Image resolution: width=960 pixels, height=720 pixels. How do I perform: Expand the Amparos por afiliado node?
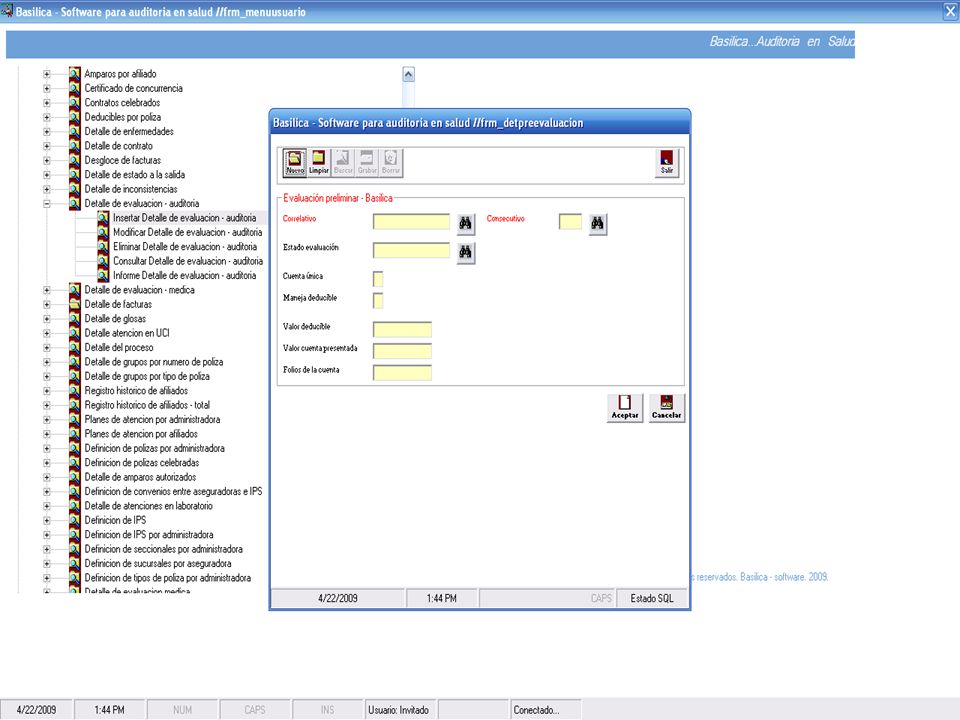[47, 74]
